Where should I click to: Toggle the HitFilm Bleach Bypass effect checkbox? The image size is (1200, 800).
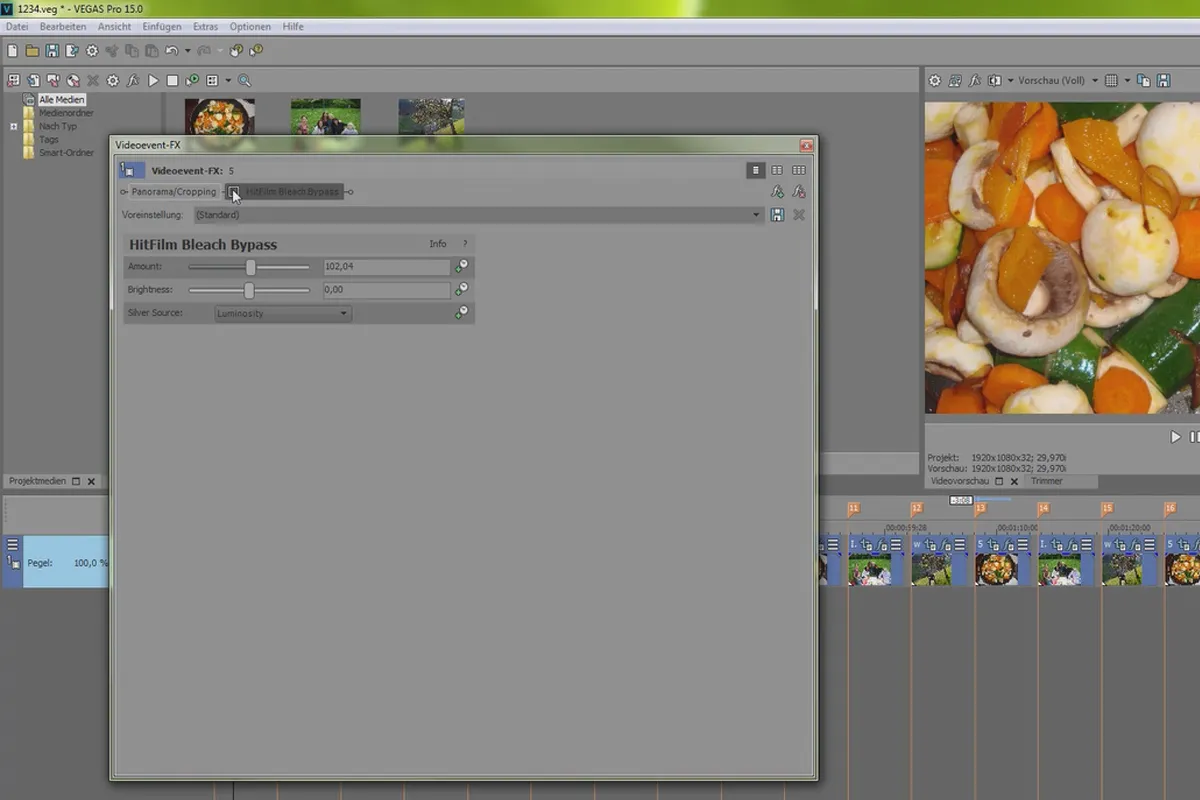click(233, 191)
